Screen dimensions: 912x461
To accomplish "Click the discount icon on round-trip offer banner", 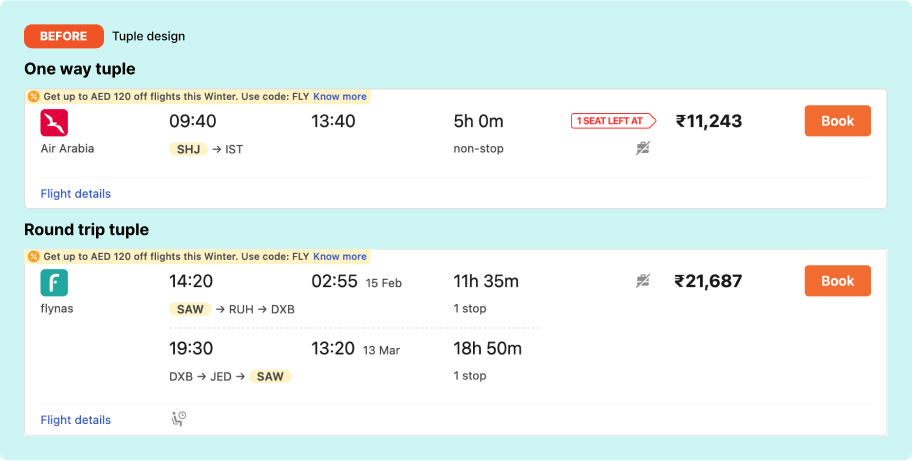I will point(34,257).
